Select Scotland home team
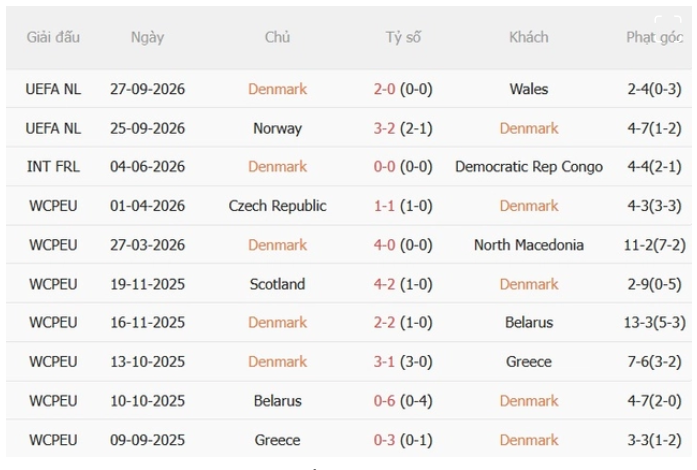The height and width of the screenshot is (470, 697). pos(277,284)
